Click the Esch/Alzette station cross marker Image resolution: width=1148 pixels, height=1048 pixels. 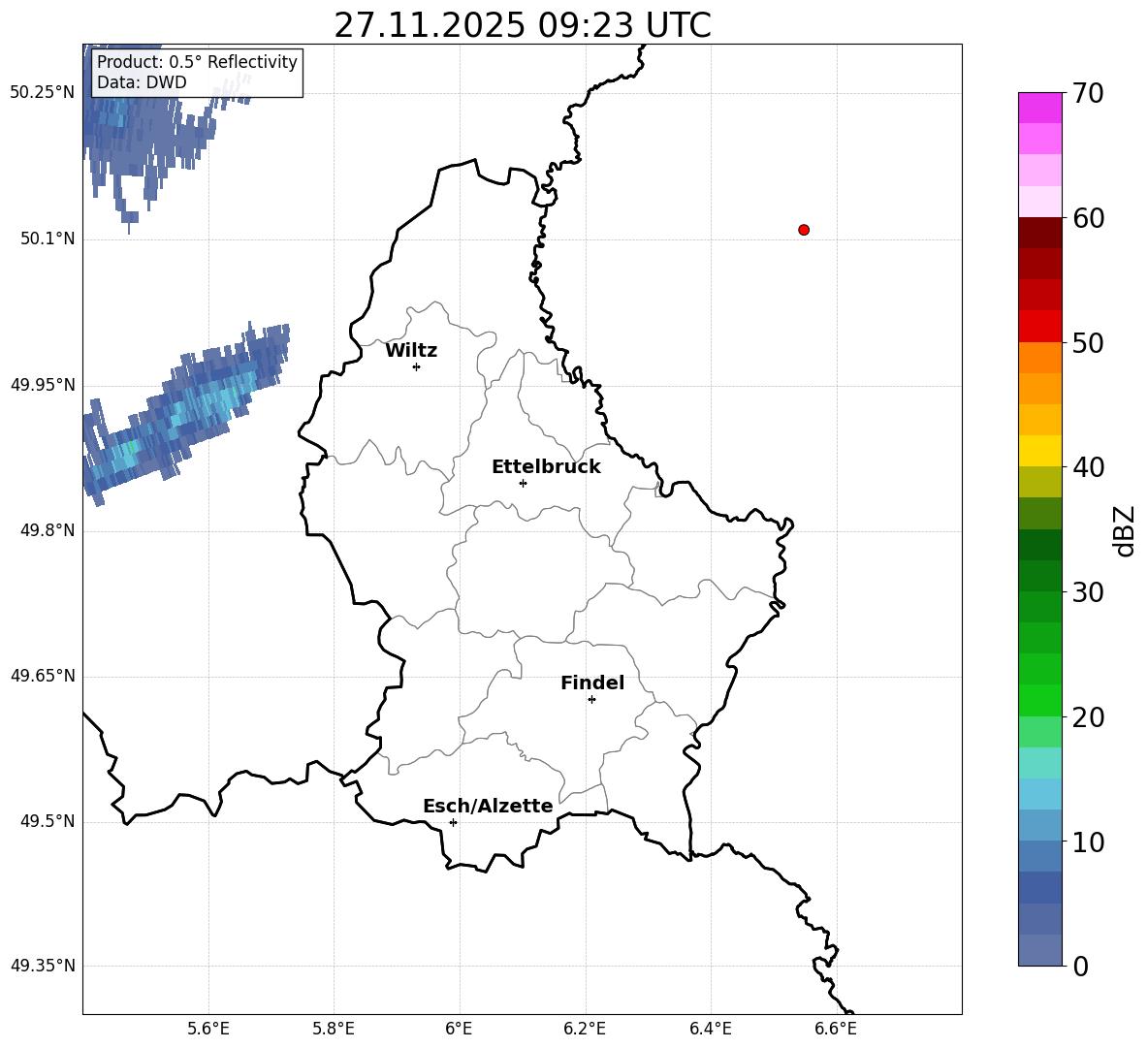tap(453, 822)
